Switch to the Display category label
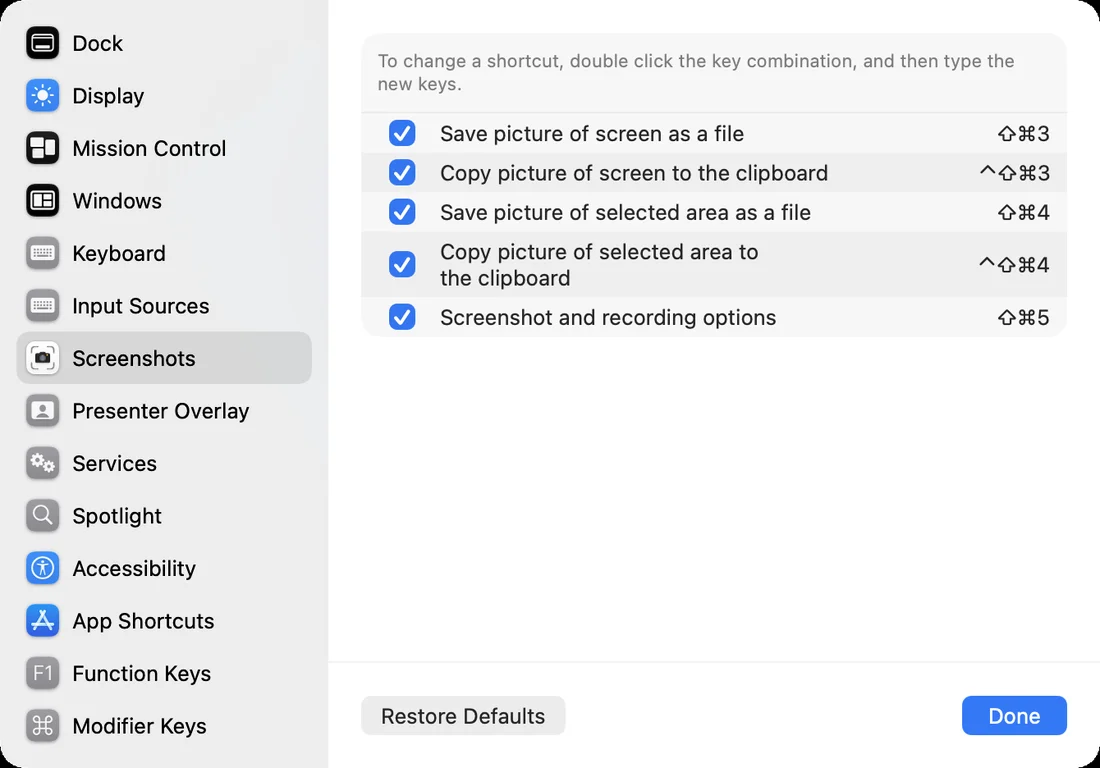The image size is (1100, 768). point(108,96)
